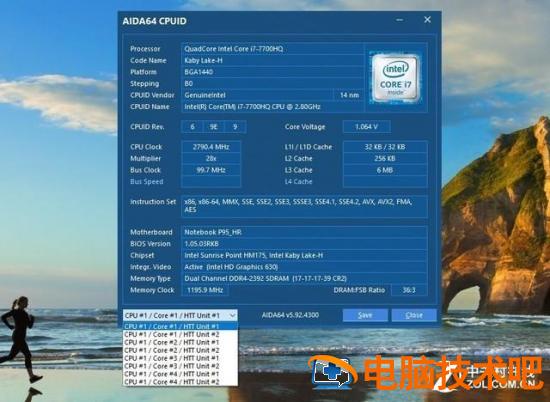Screen dimensions: 550x402
Task: Click the 14 nm process field
Action: (349, 95)
